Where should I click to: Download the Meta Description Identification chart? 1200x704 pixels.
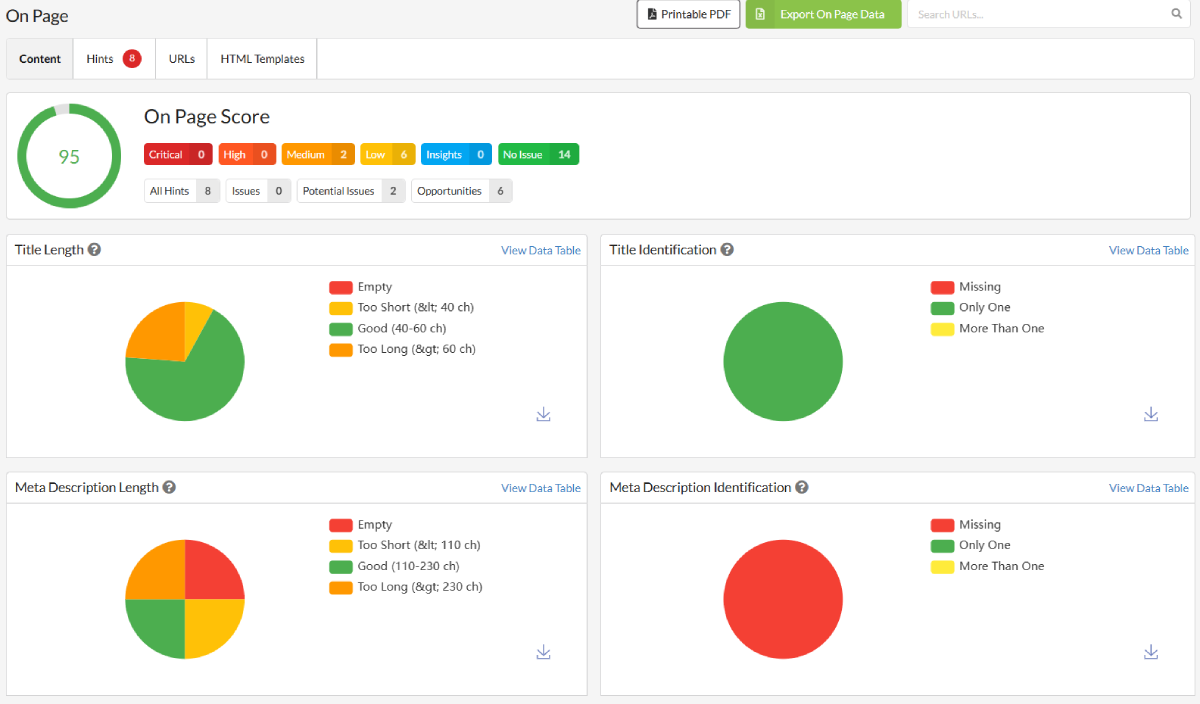[1151, 651]
